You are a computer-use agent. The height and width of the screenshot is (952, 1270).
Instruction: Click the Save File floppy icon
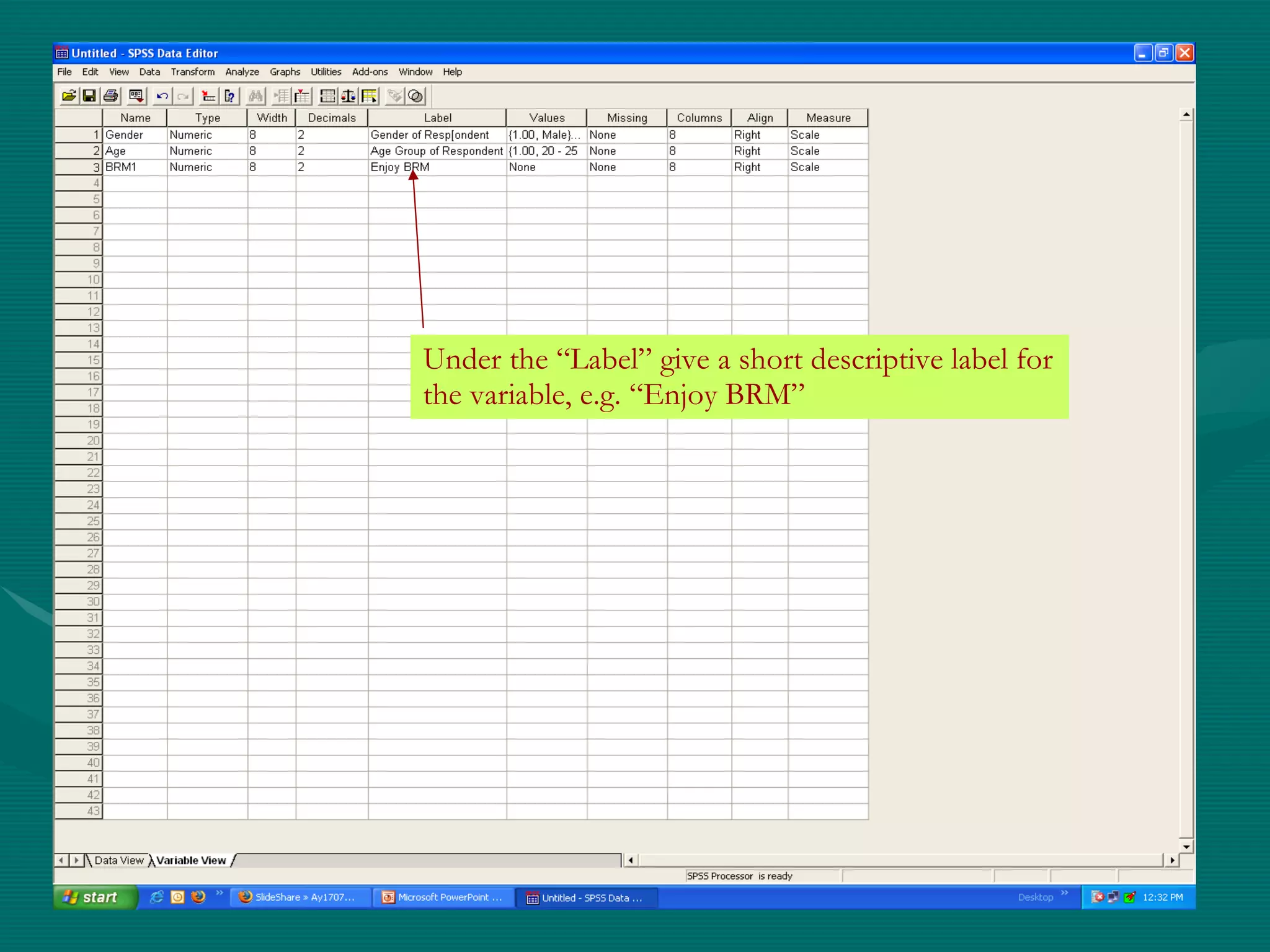tap(89, 96)
